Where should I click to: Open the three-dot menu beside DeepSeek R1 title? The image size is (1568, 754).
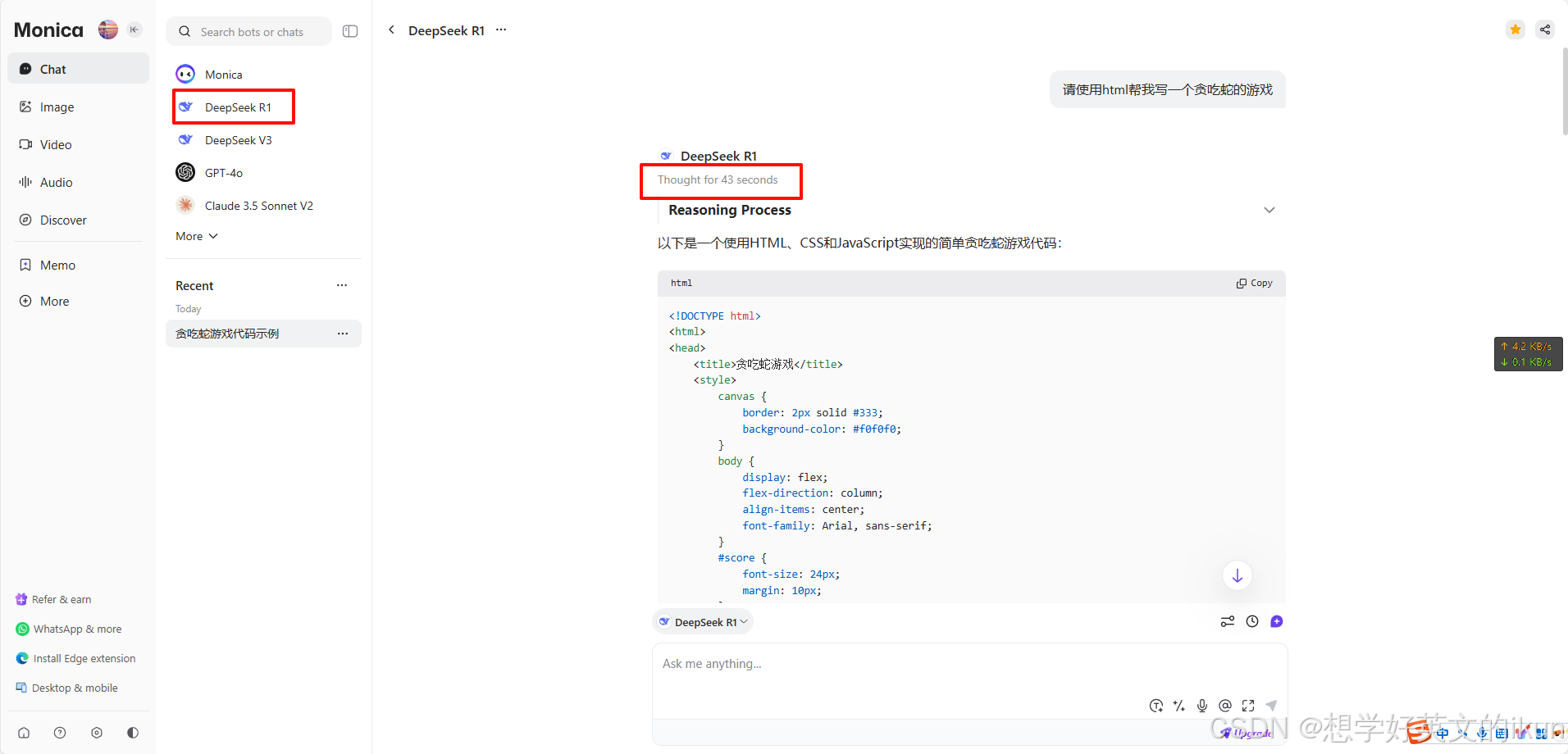[x=501, y=30]
